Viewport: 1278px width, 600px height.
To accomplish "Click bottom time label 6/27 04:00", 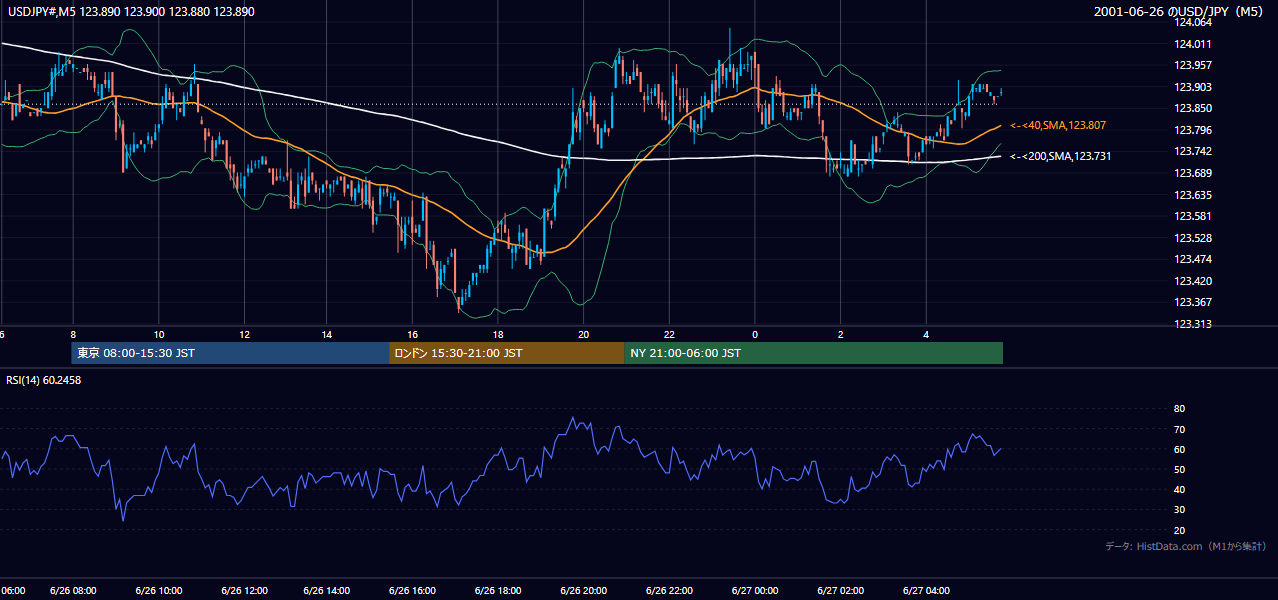I will (926, 590).
